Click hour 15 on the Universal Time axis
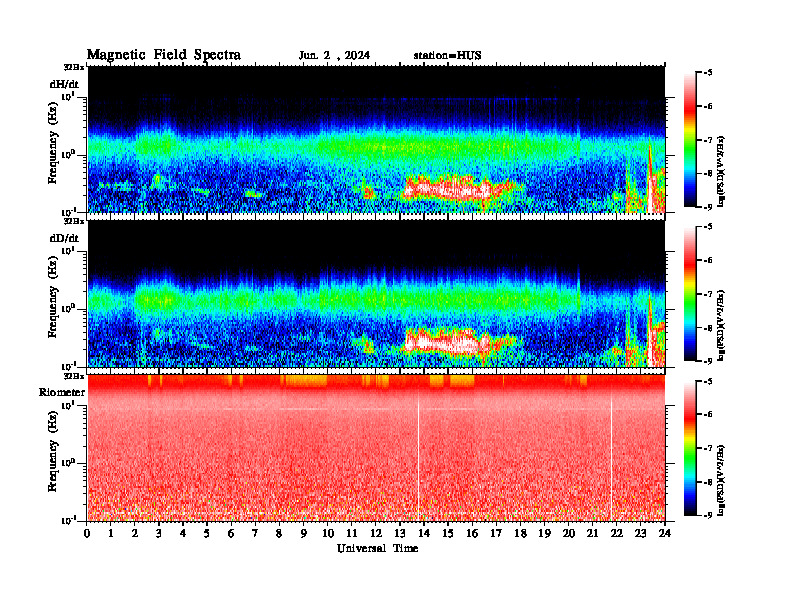 tap(448, 534)
